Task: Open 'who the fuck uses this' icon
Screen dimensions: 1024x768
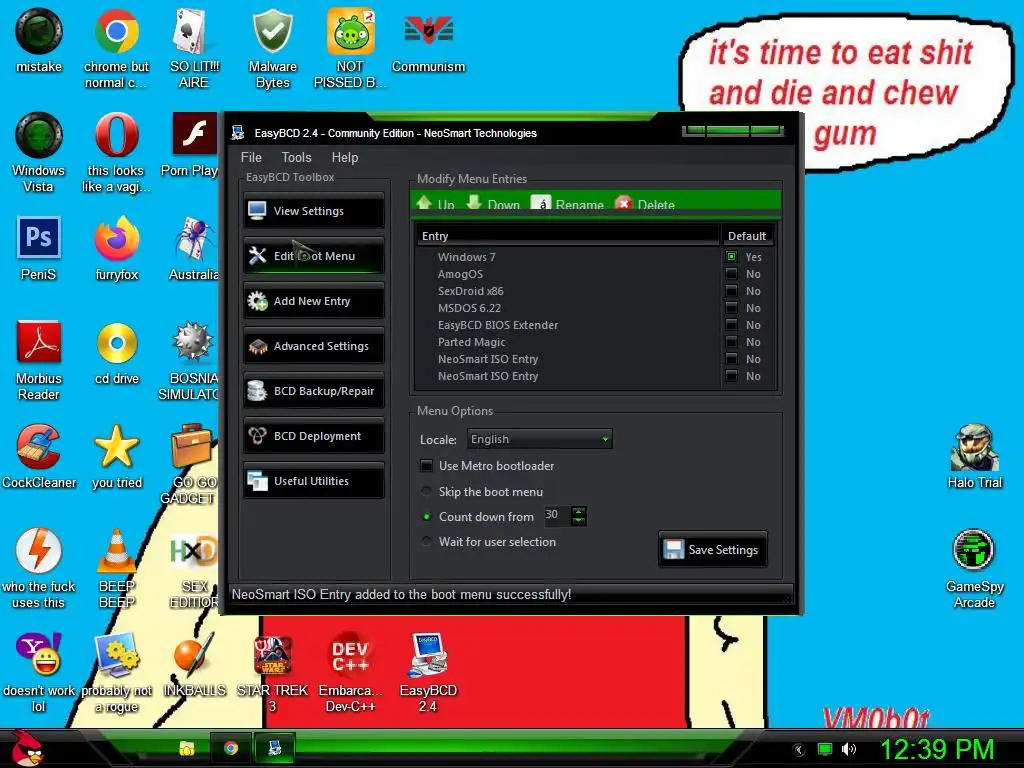Action: (x=39, y=569)
